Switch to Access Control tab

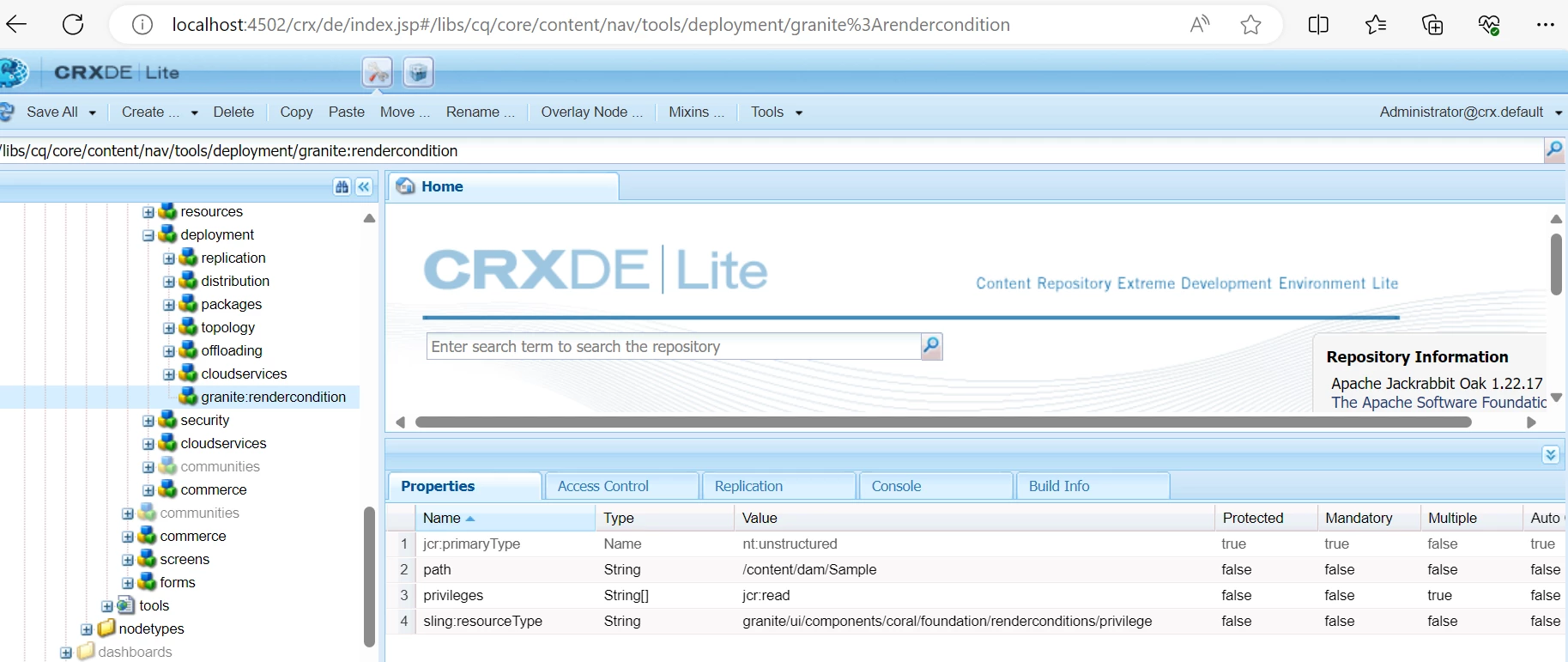[621, 486]
